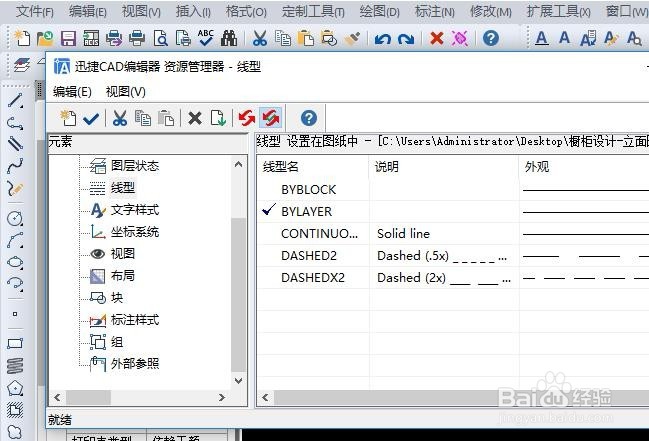Viewport: 649px width, 441px height.
Task: Open the 格式(O) menu
Action: point(246,12)
